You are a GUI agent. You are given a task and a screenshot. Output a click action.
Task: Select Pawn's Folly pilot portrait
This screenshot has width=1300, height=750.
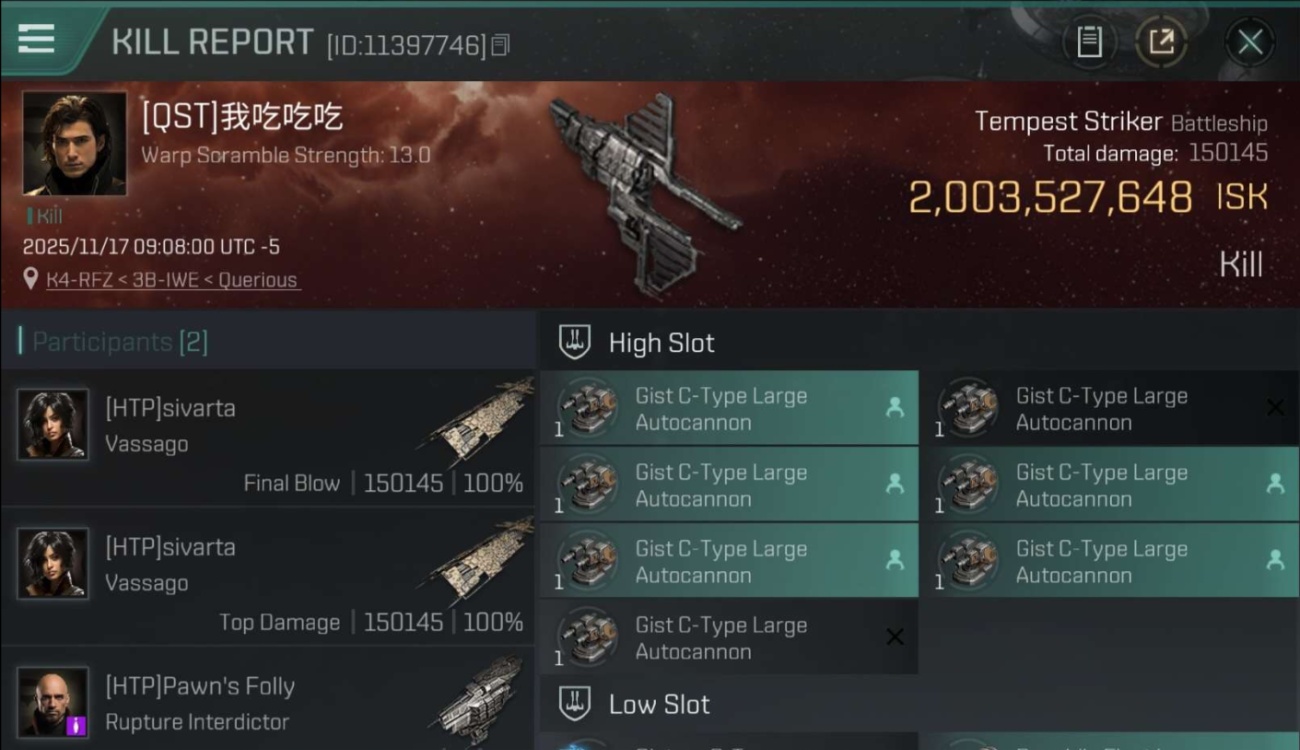[x=53, y=702]
